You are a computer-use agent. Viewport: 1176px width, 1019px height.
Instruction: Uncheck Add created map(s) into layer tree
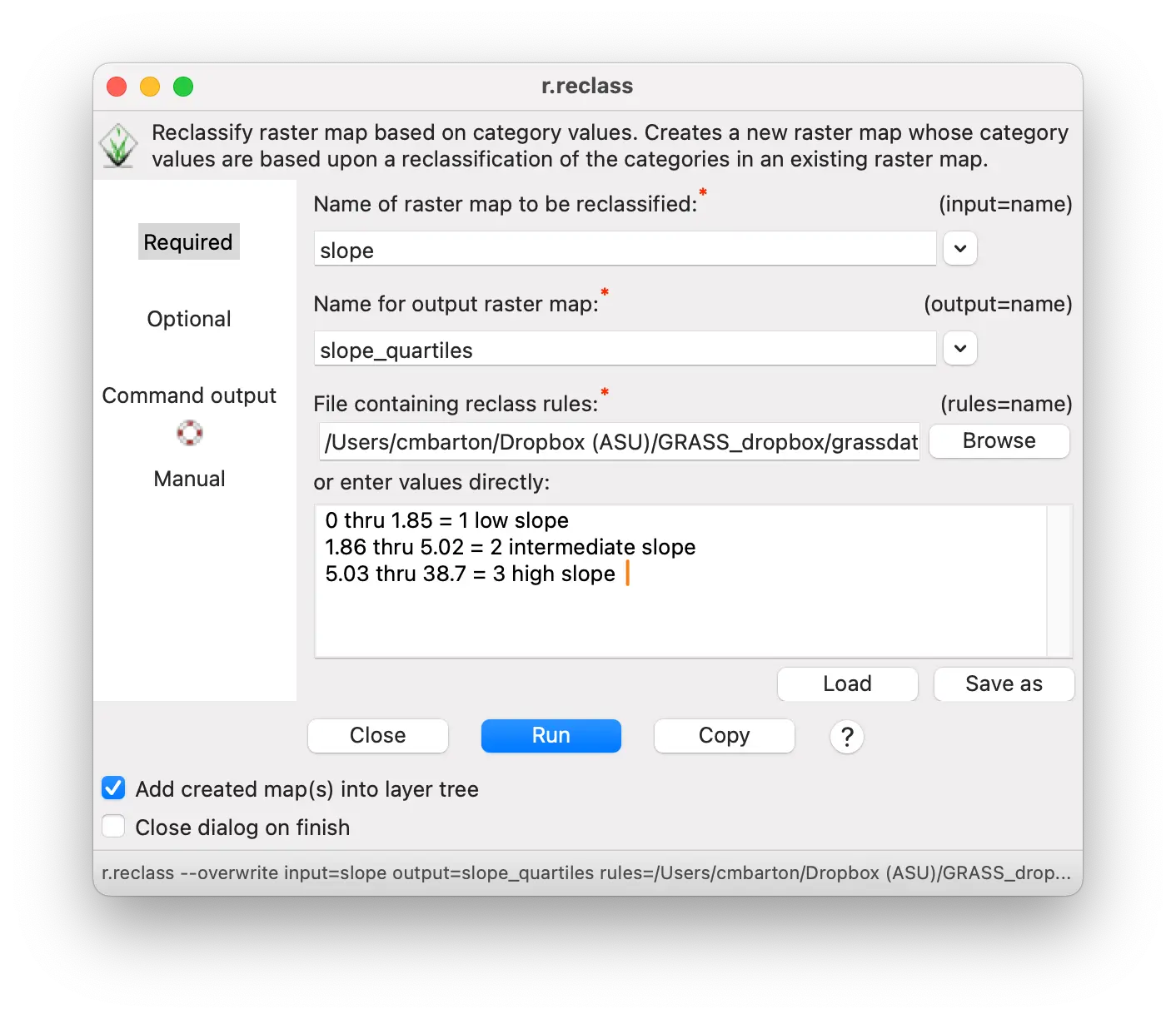113,788
